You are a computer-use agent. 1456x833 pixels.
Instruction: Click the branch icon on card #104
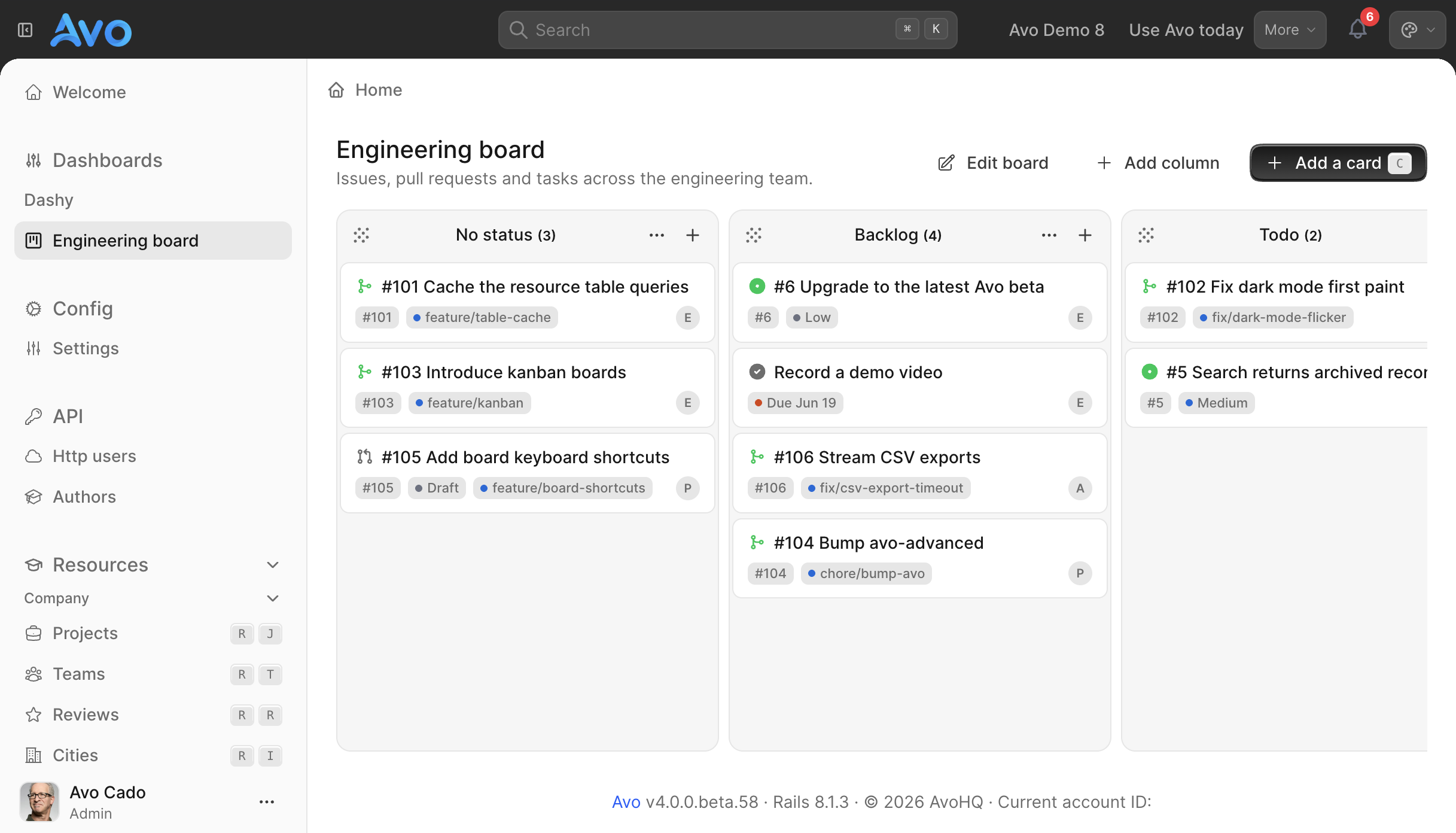point(757,543)
